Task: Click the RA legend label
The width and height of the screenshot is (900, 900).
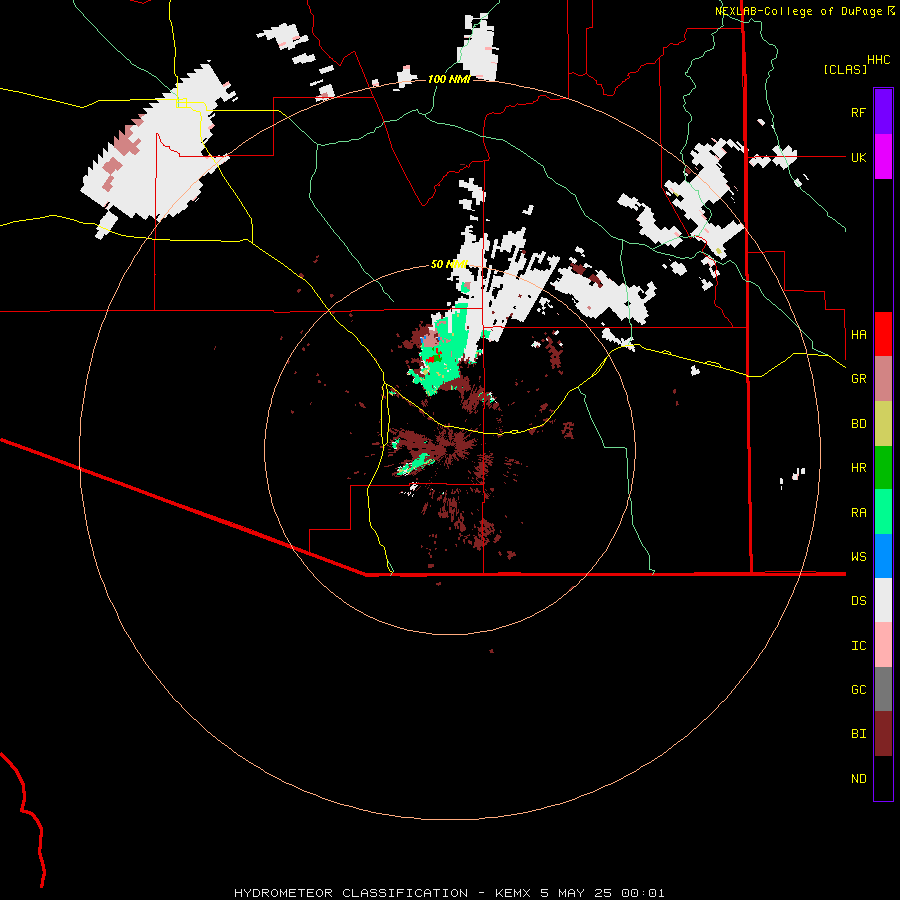Action: tap(858, 513)
